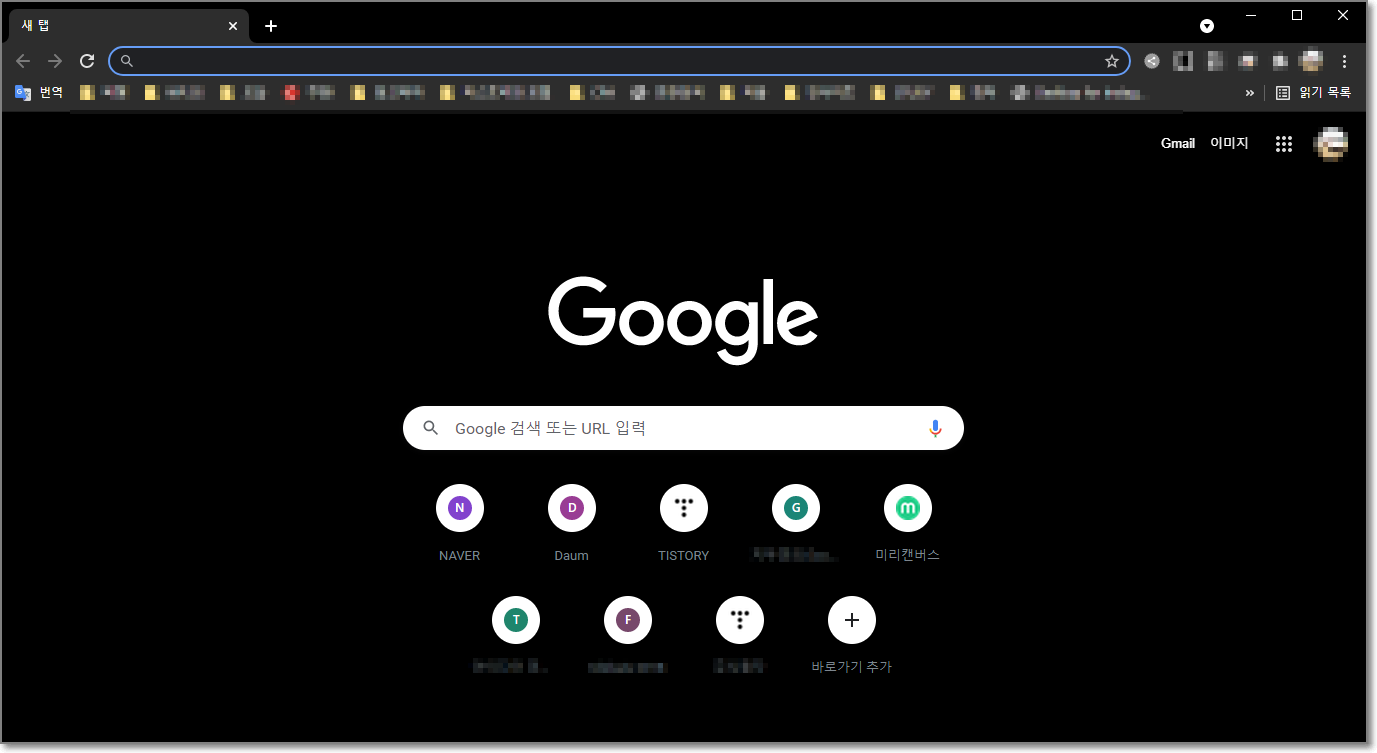
Task: Open Chrome's three-dot menu
Action: point(1344,61)
